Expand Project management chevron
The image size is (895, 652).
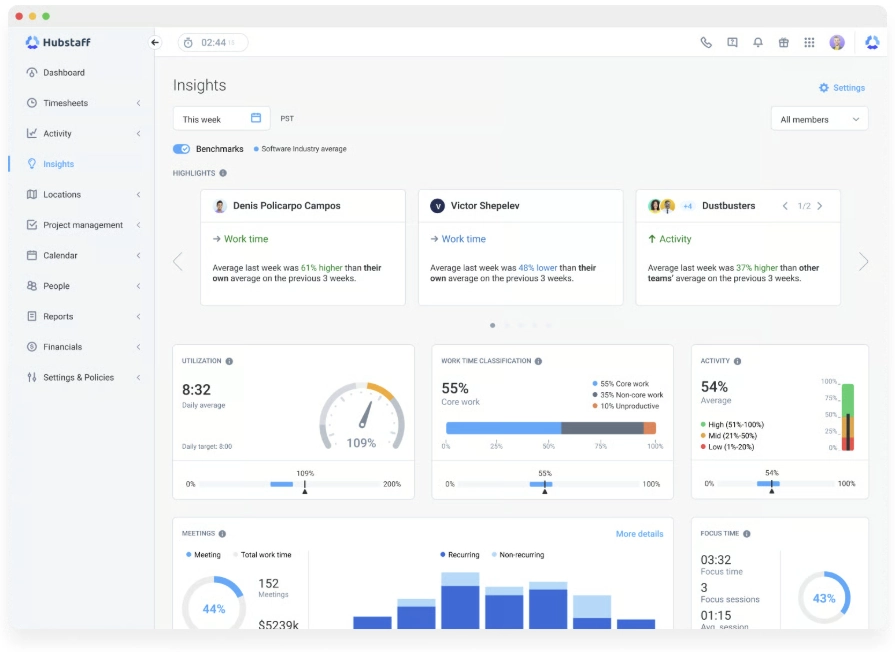[x=138, y=225]
